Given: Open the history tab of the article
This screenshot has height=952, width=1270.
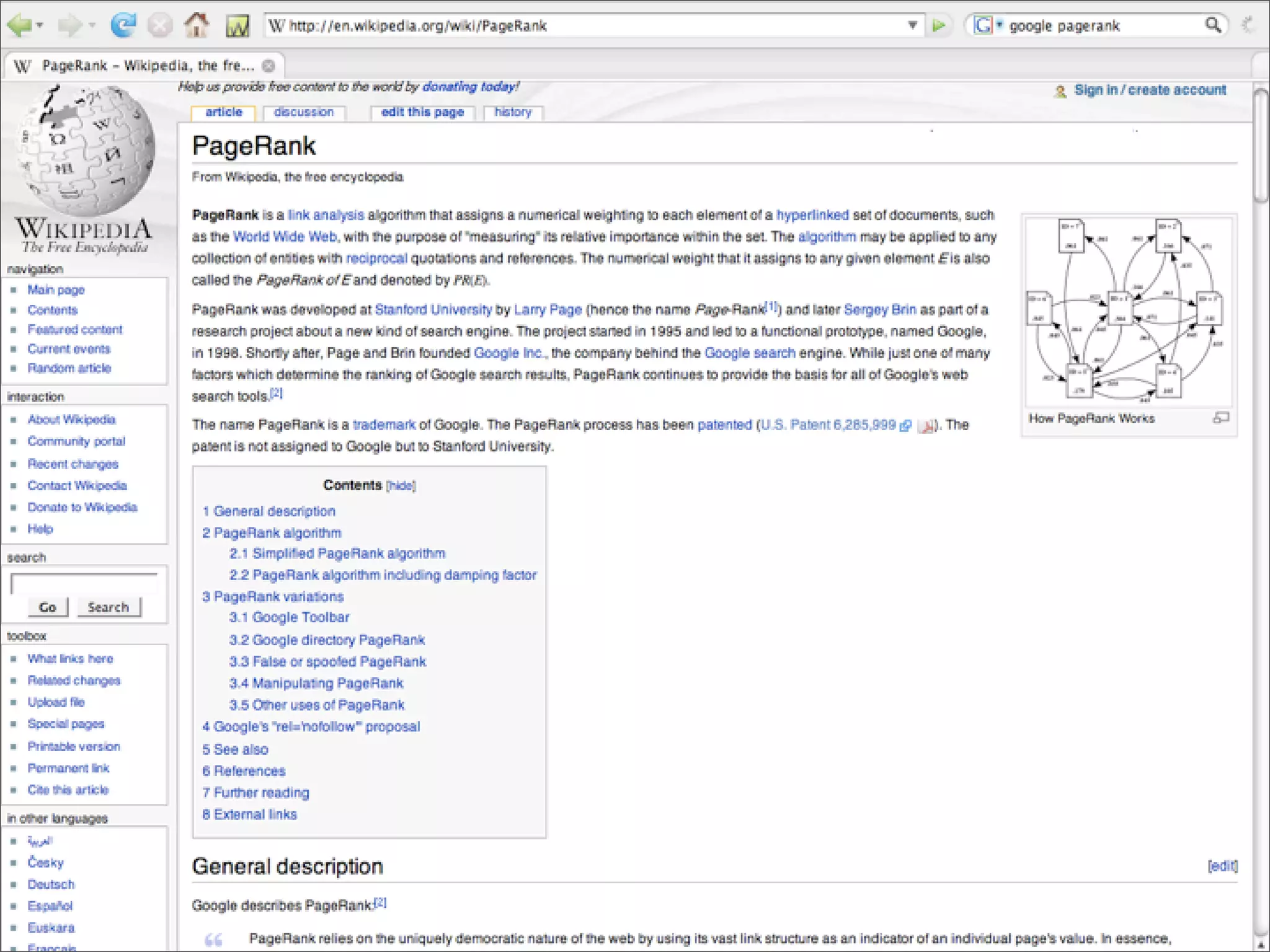Looking at the screenshot, I should tap(513, 112).
